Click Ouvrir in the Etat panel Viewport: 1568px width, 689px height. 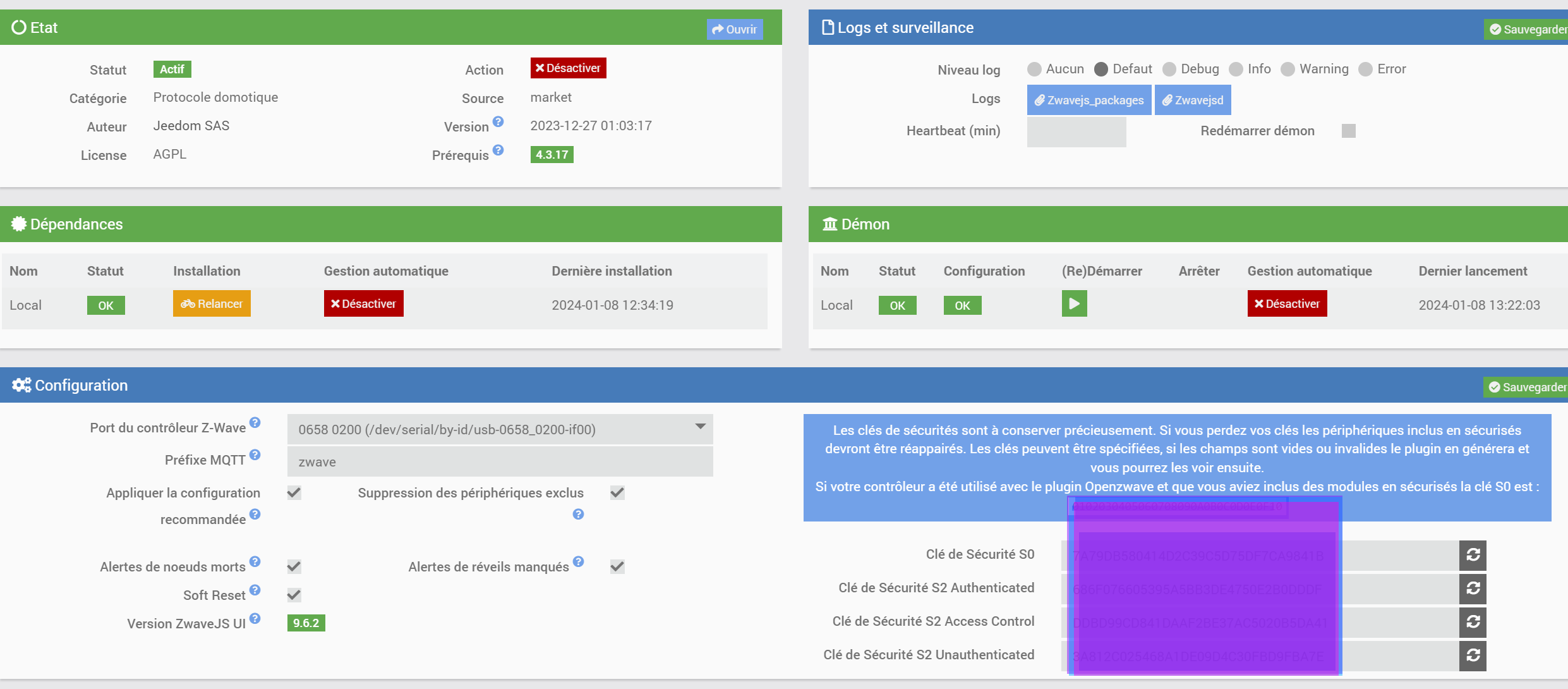(x=734, y=30)
